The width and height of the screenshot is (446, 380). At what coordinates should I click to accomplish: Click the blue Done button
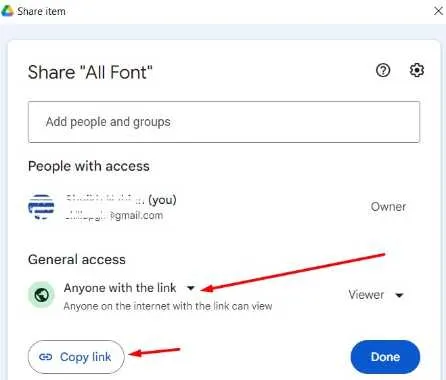pyautogui.click(x=385, y=357)
